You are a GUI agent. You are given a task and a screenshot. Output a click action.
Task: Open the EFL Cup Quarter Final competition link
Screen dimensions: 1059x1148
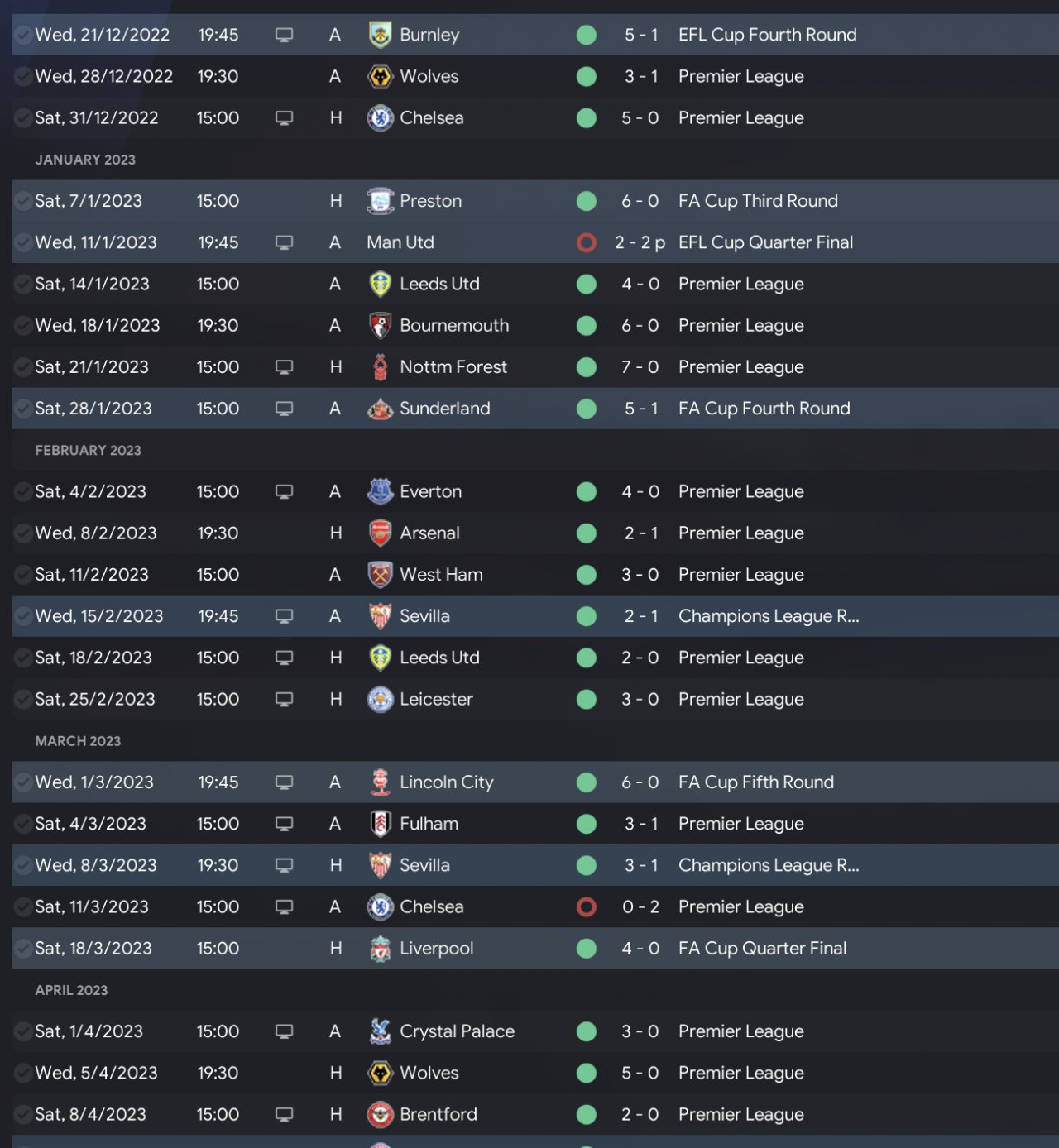click(x=765, y=242)
